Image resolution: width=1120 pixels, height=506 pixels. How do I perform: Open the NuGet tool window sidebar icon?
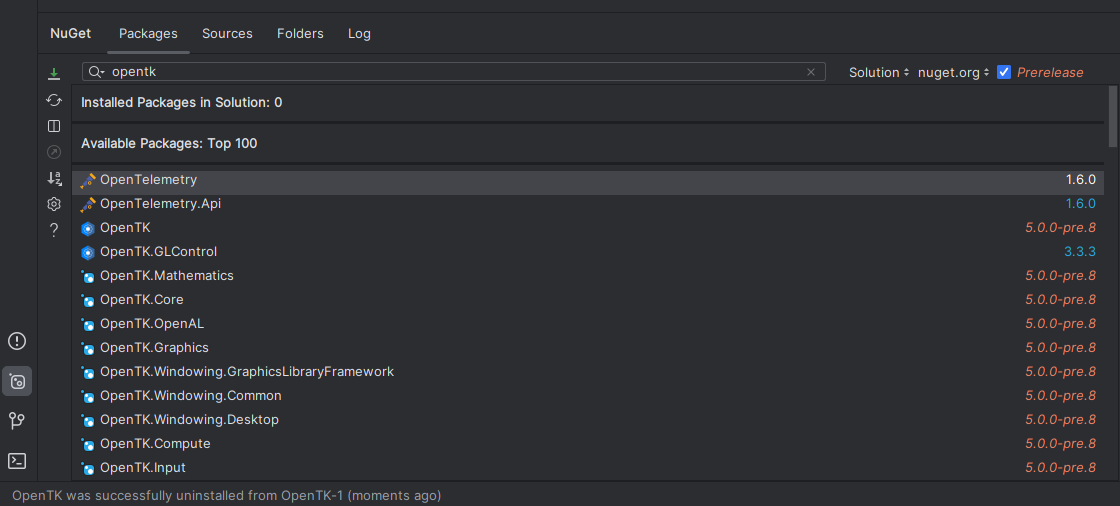click(x=17, y=381)
